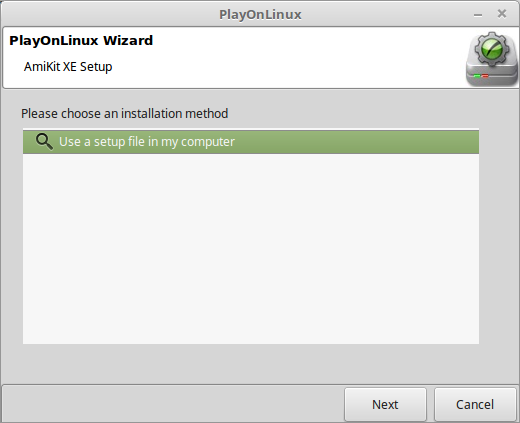Image resolution: width=520 pixels, height=423 pixels.
Task: Click the green gear on the drive icon
Action: [x=492, y=49]
